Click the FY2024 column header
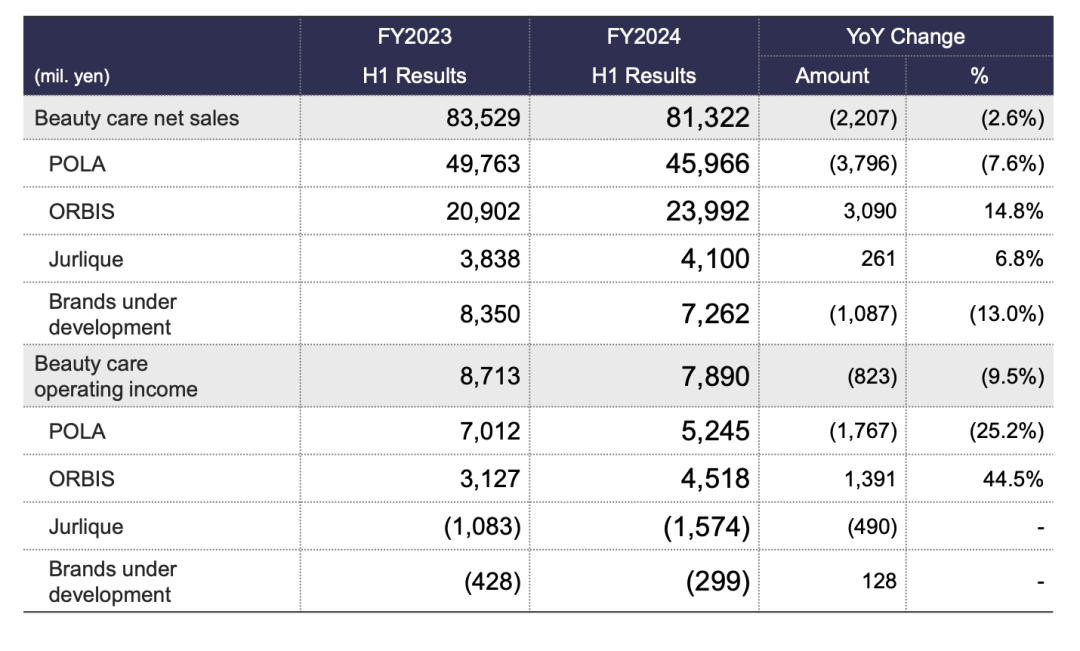The image size is (1080, 651). coord(643,37)
